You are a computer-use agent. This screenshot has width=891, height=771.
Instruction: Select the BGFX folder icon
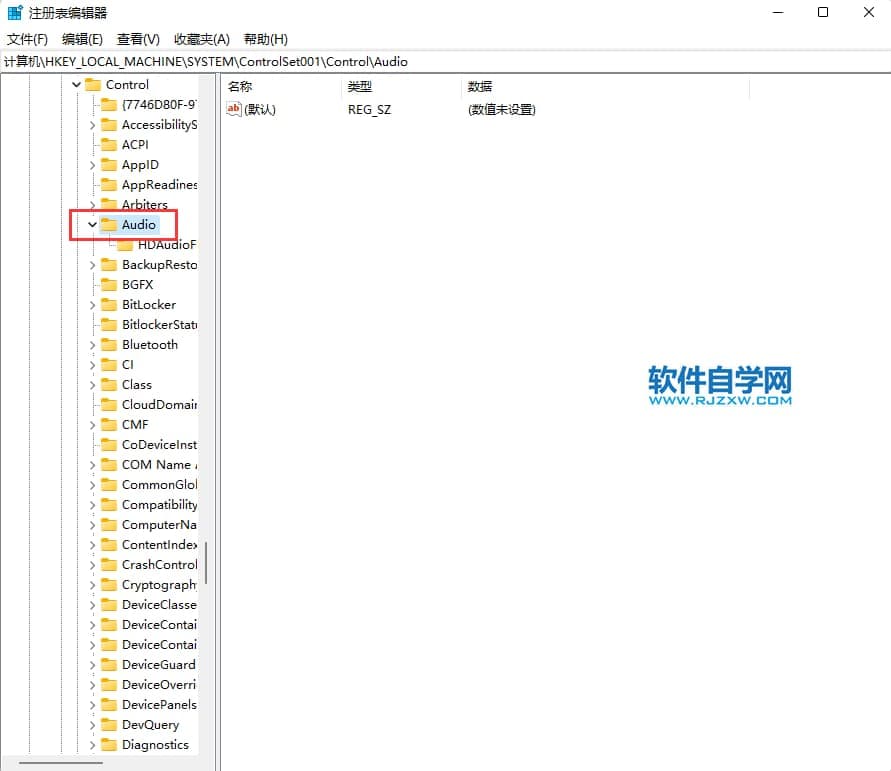(109, 285)
